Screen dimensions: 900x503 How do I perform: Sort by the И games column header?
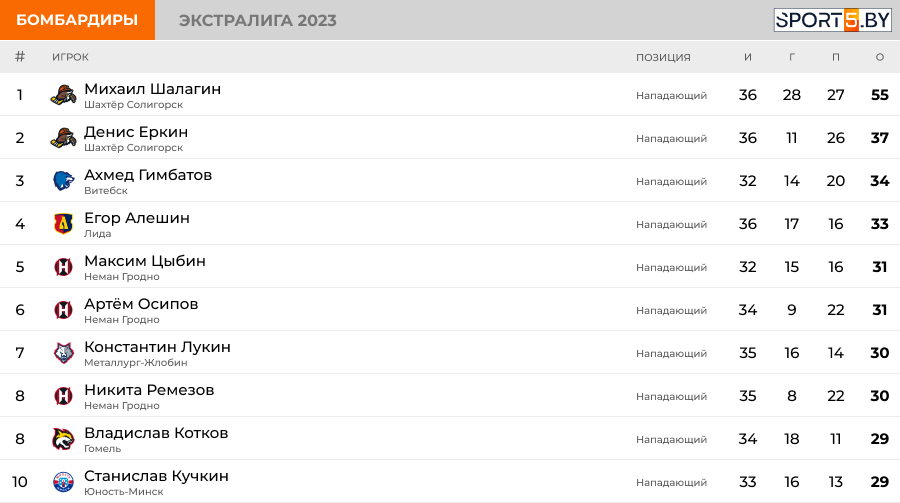click(x=748, y=57)
